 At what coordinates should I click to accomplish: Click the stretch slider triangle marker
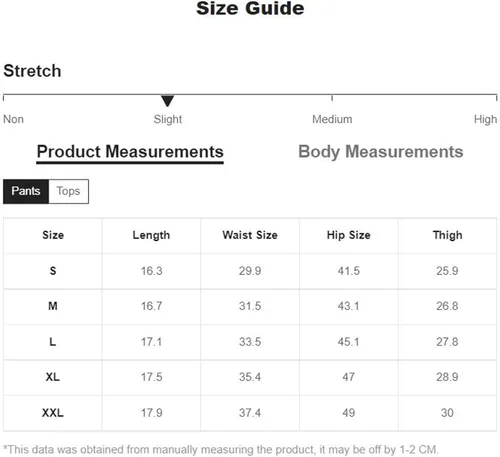[167, 101]
